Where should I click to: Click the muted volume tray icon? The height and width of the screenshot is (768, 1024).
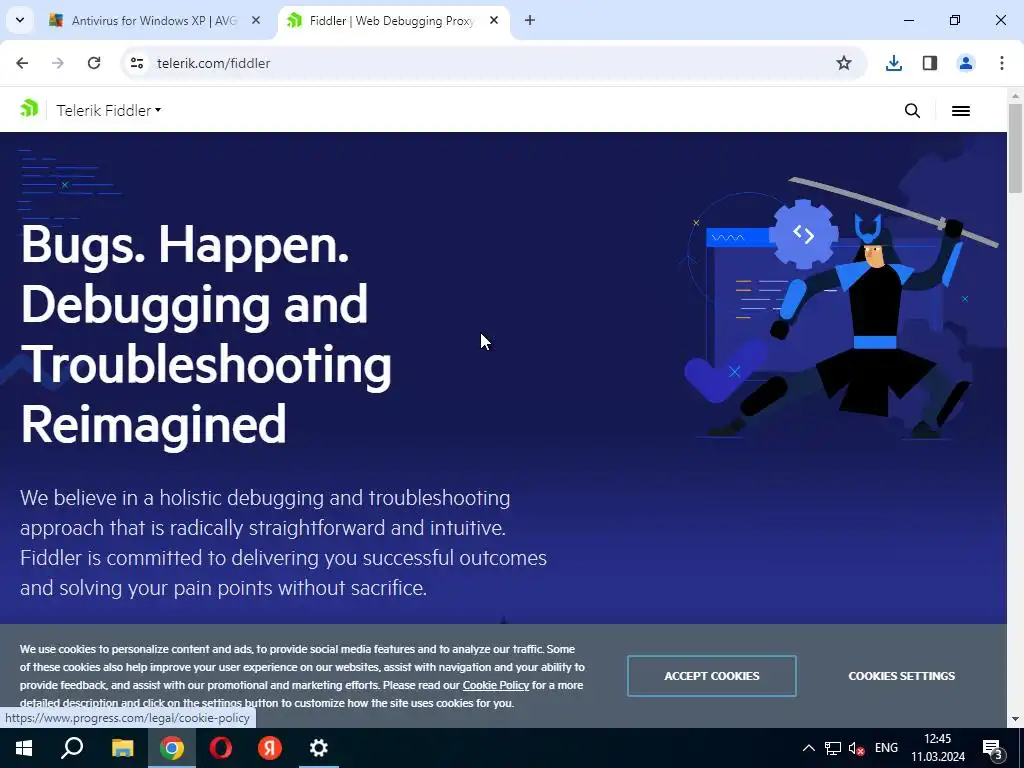pyautogui.click(x=856, y=748)
